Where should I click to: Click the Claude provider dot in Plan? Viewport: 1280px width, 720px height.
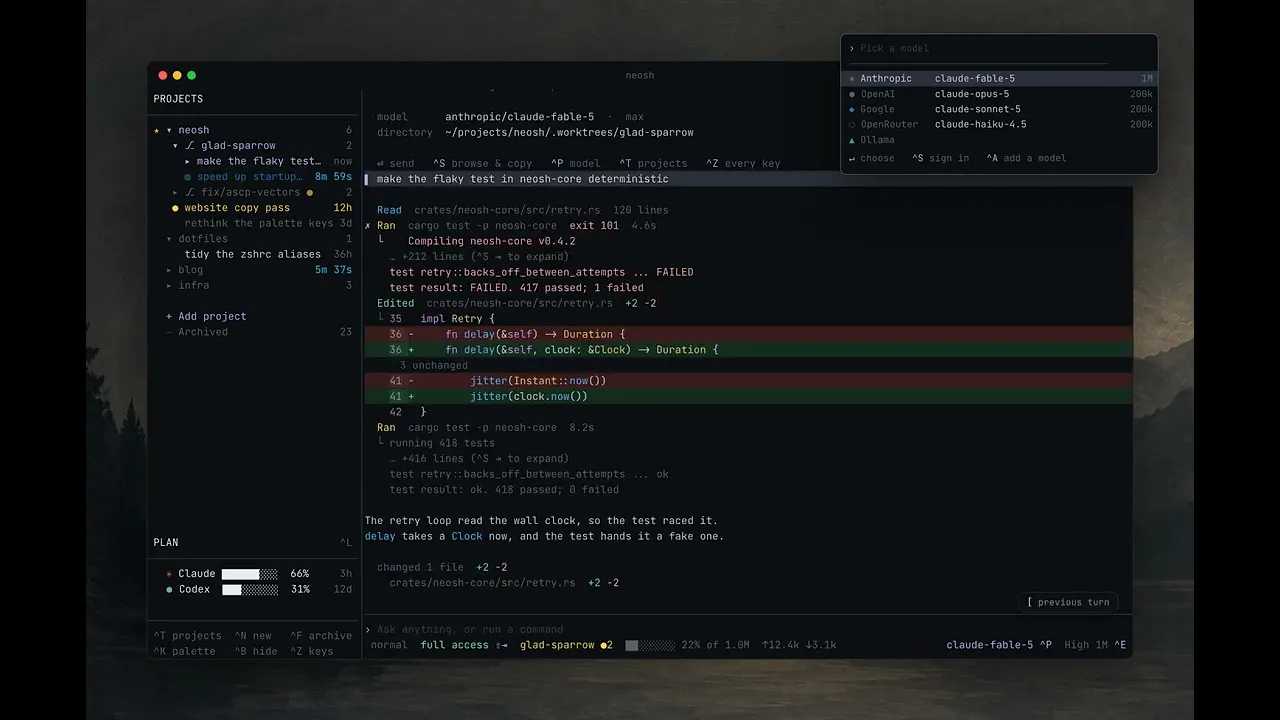point(169,574)
